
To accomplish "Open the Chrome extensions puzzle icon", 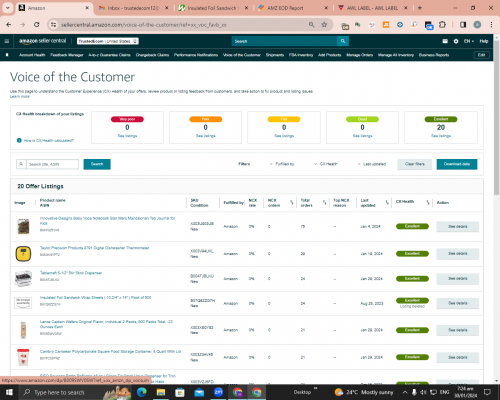I will click(x=442, y=25).
